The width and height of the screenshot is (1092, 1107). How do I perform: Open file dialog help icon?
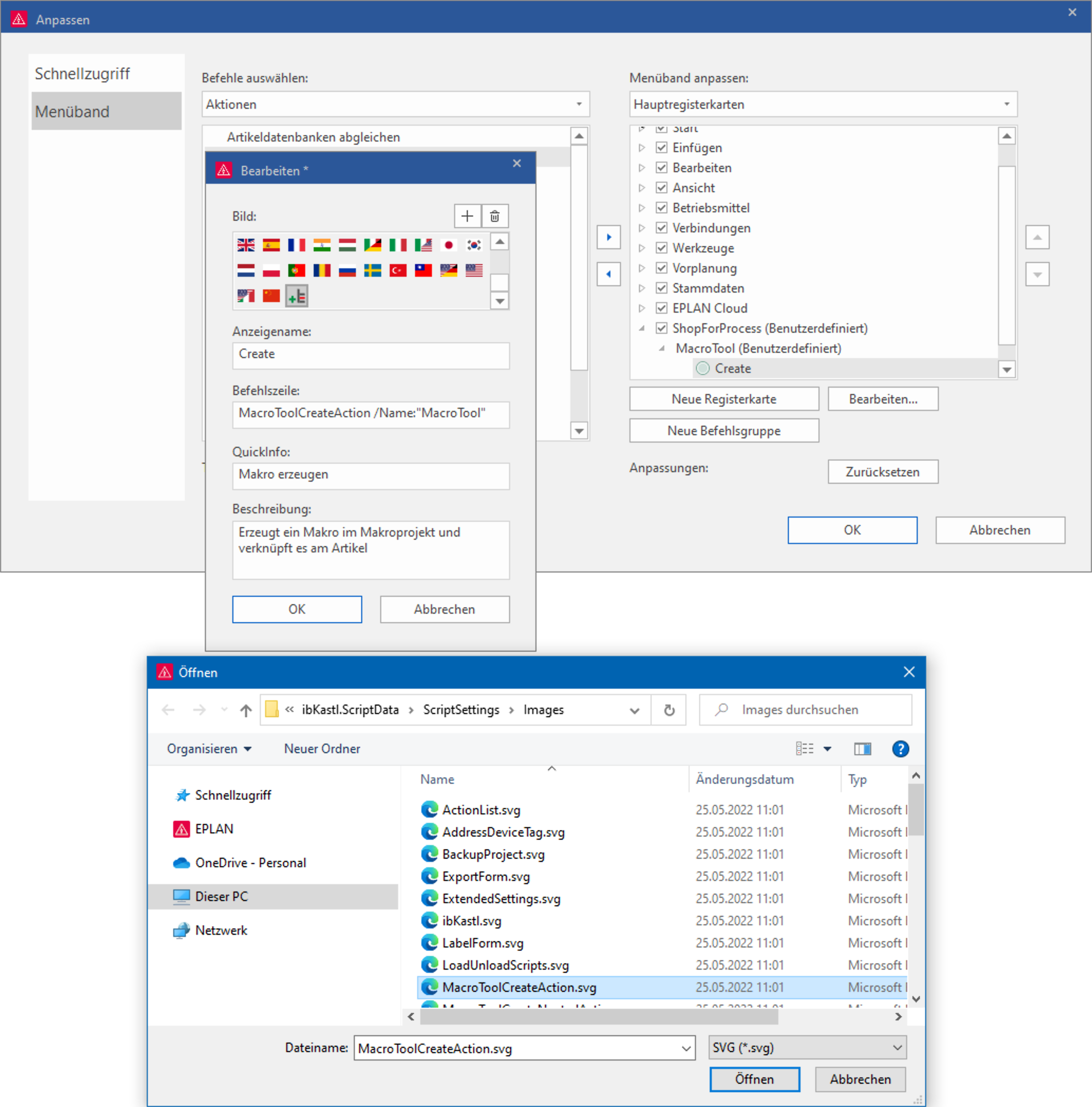tap(900, 749)
